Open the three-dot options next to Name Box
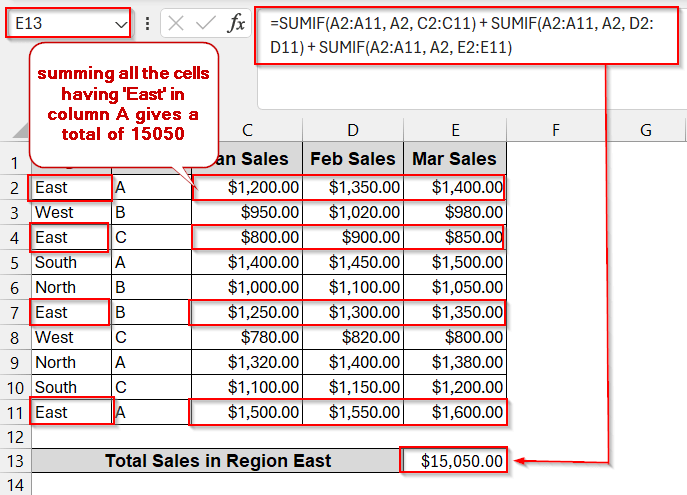The height and width of the screenshot is (495, 687). coord(147,24)
